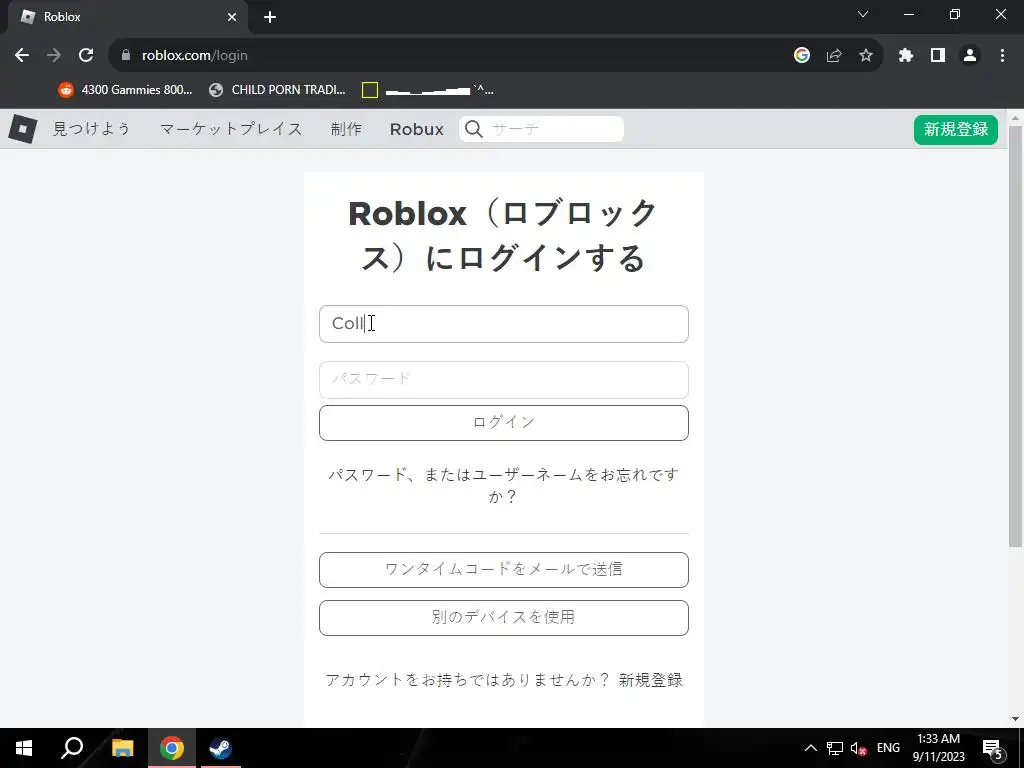
Task: Open the 制作 navigation item
Action: coord(346,129)
